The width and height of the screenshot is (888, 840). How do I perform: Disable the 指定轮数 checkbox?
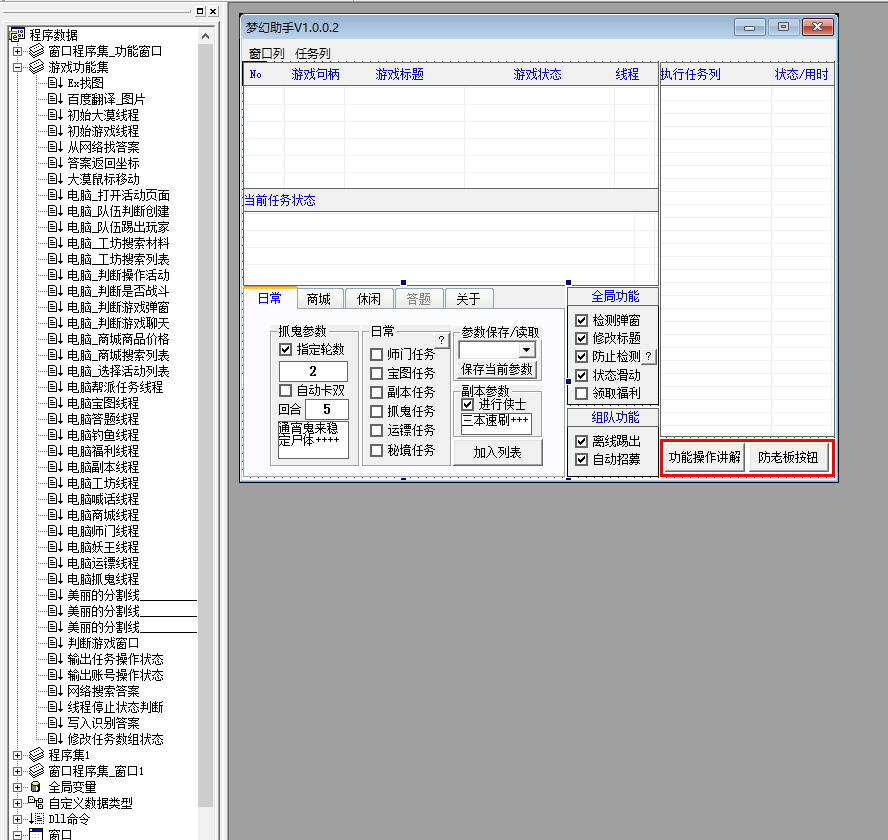click(x=286, y=350)
